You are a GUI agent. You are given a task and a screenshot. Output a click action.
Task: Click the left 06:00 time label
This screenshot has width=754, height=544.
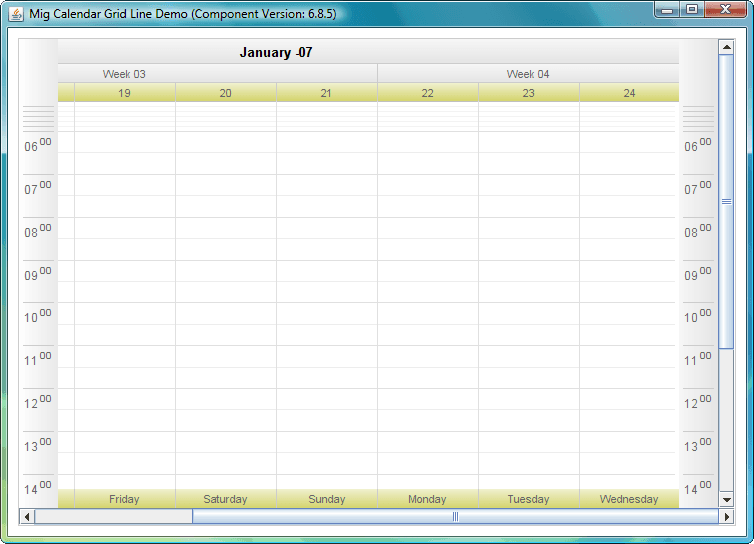(38, 145)
